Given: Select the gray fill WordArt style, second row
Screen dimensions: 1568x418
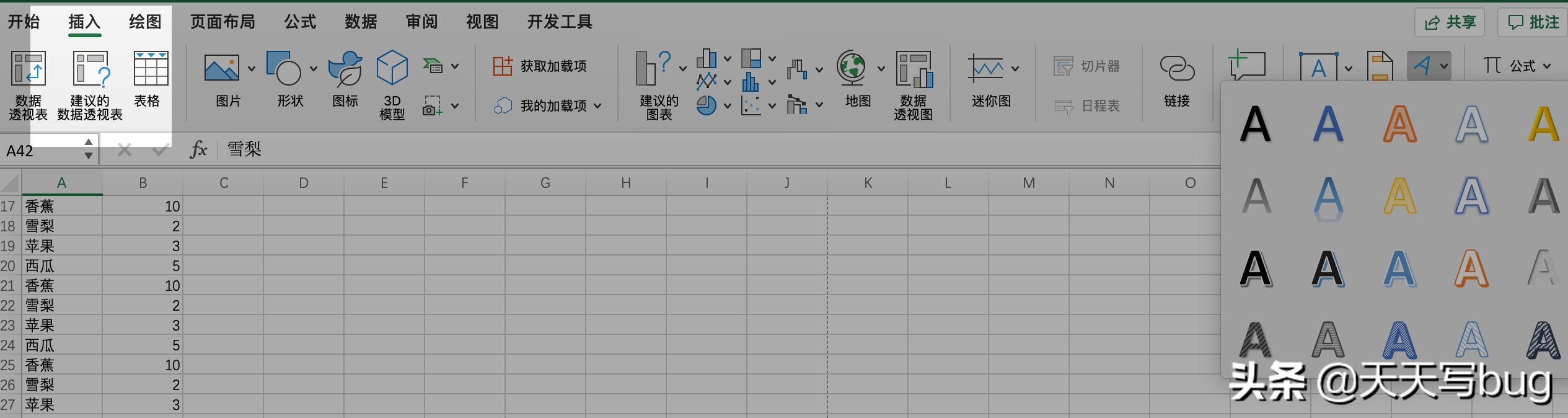Looking at the screenshot, I should (1256, 196).
